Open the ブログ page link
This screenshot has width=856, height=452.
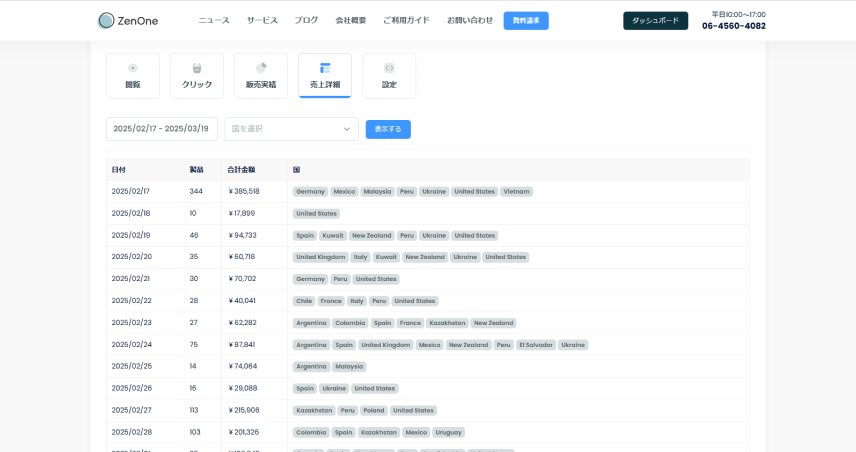point(307,20)
